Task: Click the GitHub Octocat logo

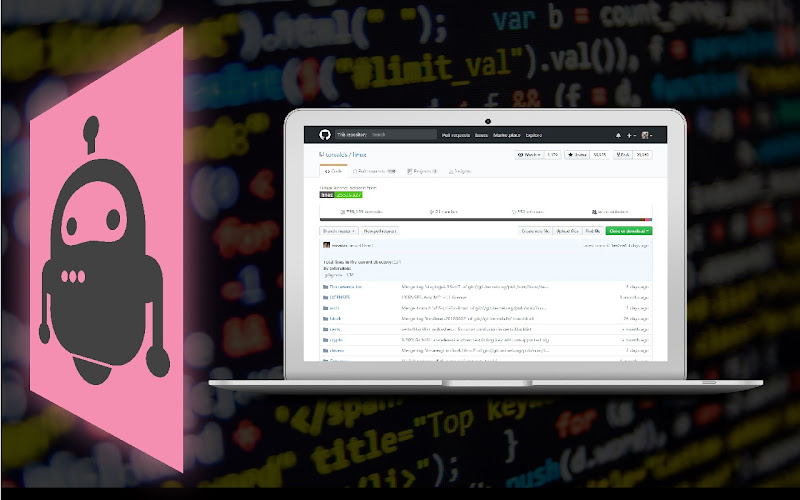Action: click(x=324, y=135)
